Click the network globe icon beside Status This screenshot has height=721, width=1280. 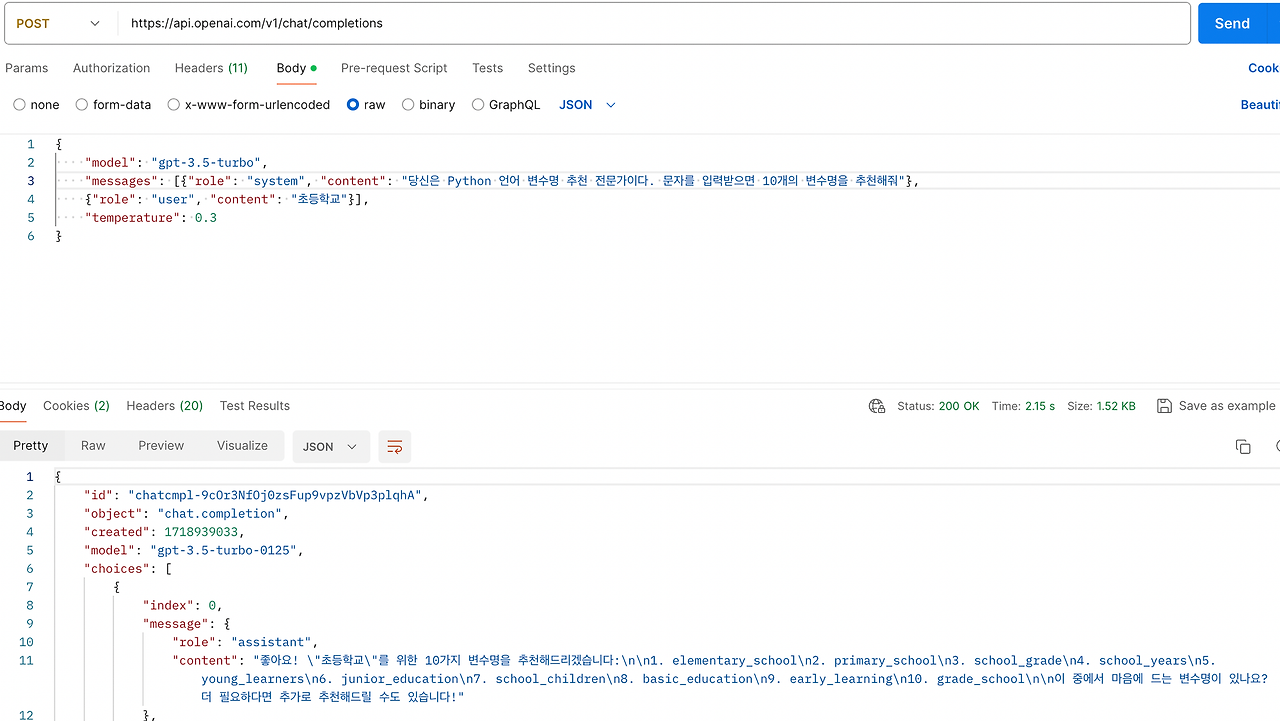pos(877,406)
